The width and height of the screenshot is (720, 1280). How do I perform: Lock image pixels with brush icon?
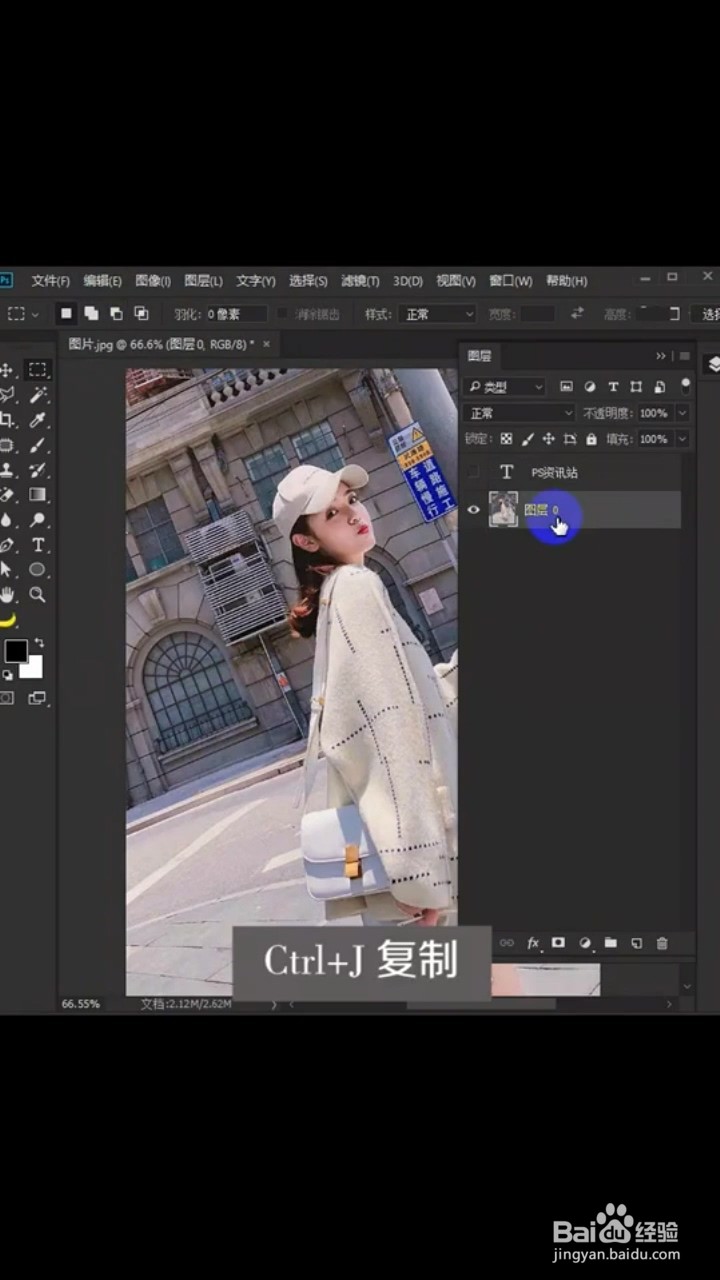528,439
